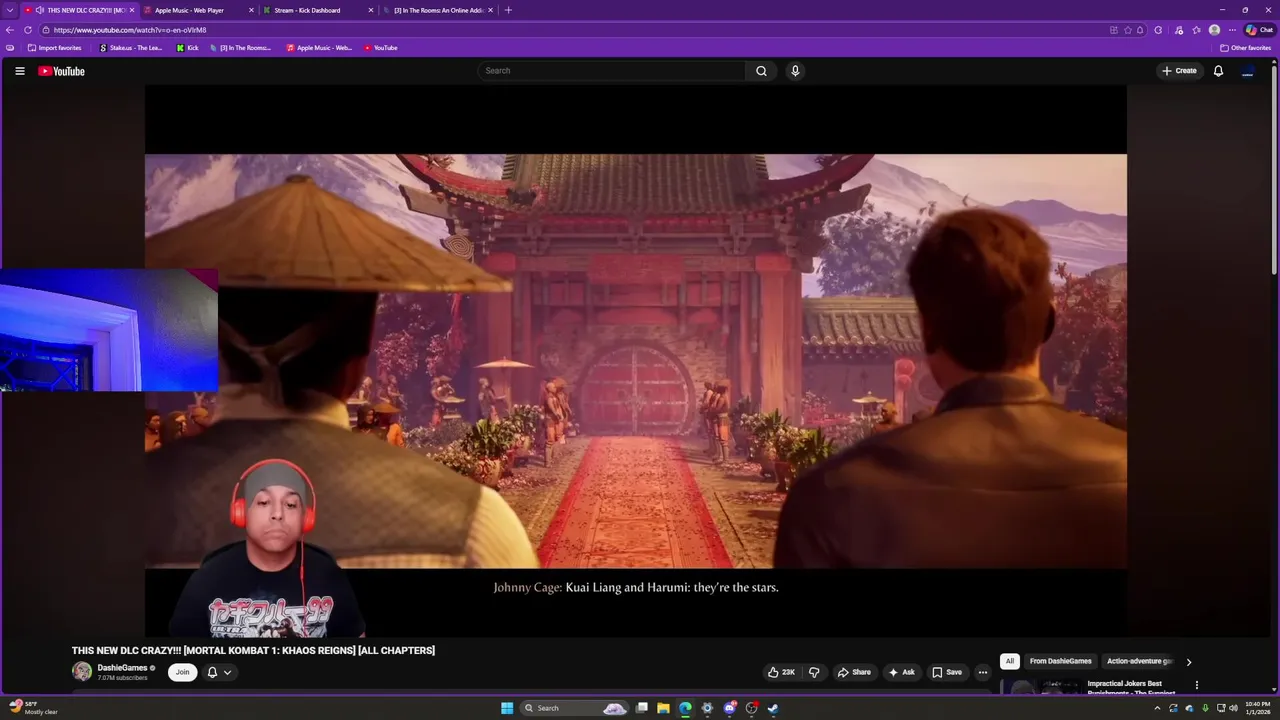Select the All filter chip
The height and width of the screenshot is (720, 1280).
click(1009, 661)
